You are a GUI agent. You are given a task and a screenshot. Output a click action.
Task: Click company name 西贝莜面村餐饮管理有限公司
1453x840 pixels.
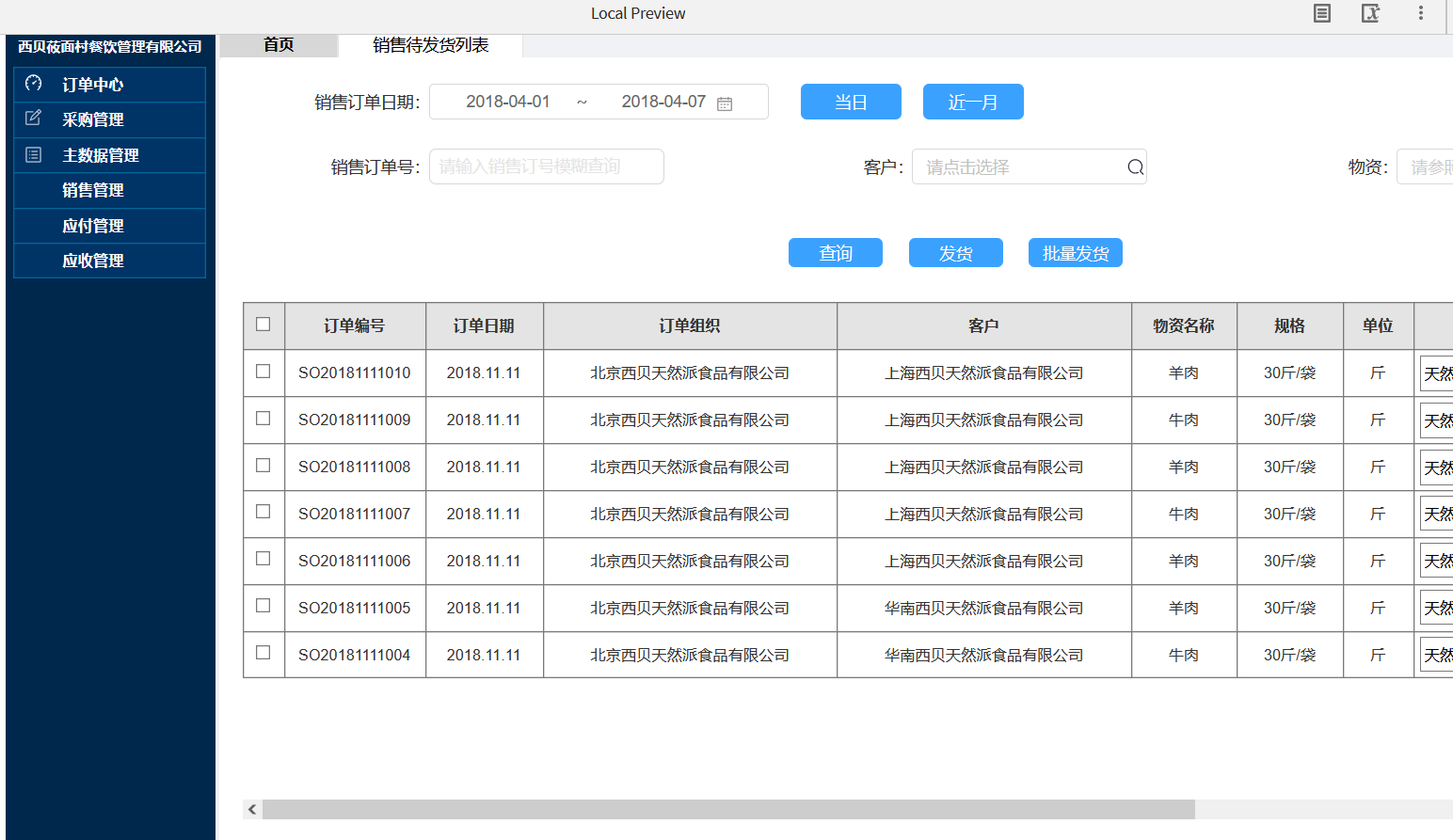coord(110,46)
